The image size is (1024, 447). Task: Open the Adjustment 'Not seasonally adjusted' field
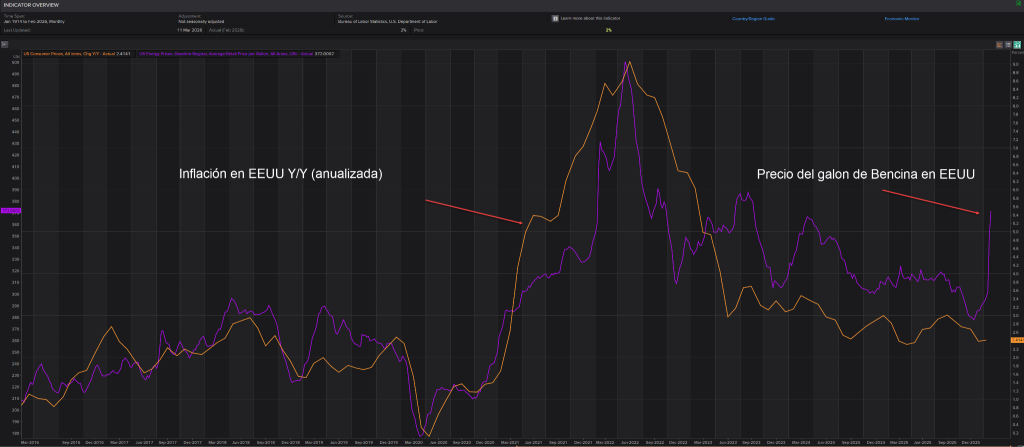(204, 21)
